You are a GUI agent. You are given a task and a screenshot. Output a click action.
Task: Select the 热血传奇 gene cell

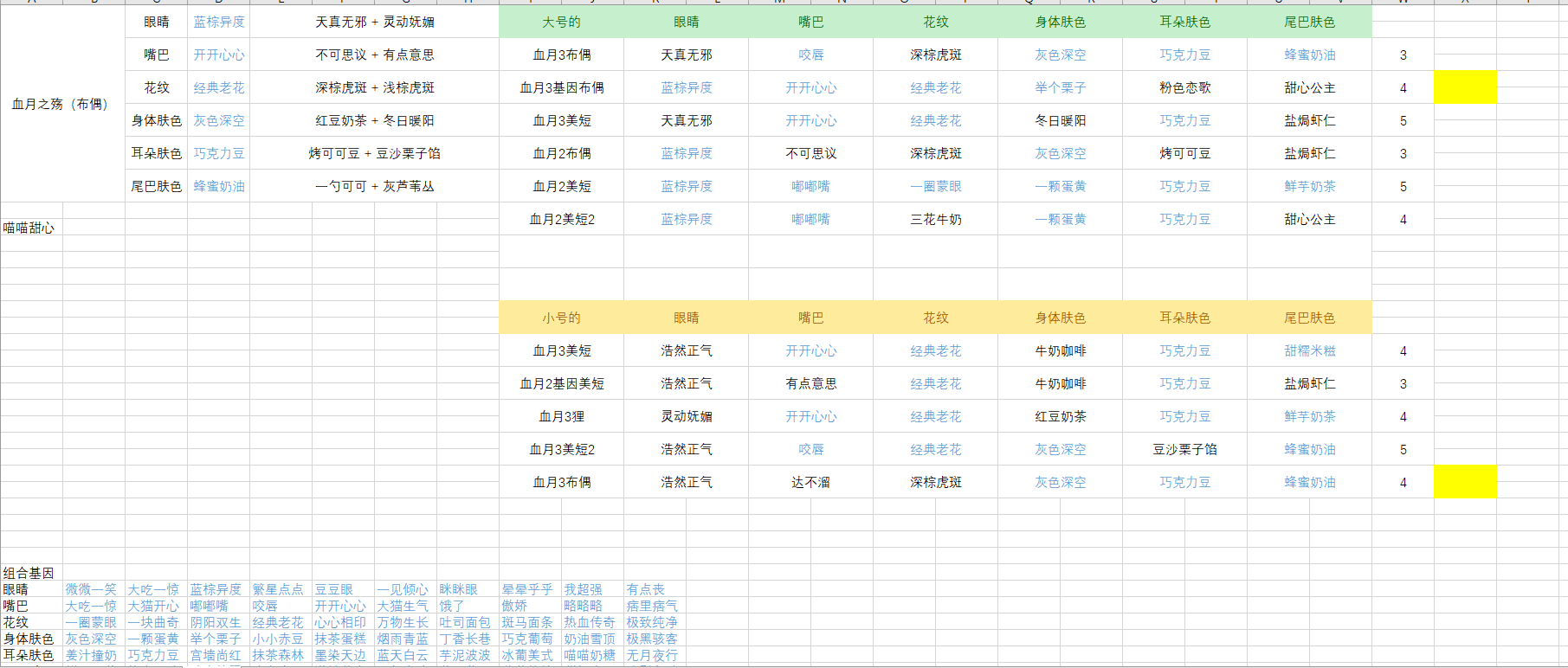pyautogui.click(x=592, y=622)
